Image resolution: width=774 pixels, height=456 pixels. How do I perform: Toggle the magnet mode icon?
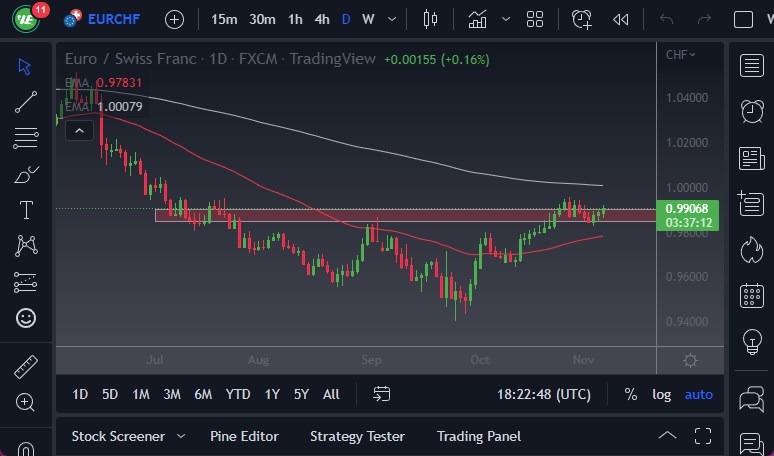point(26,449)
